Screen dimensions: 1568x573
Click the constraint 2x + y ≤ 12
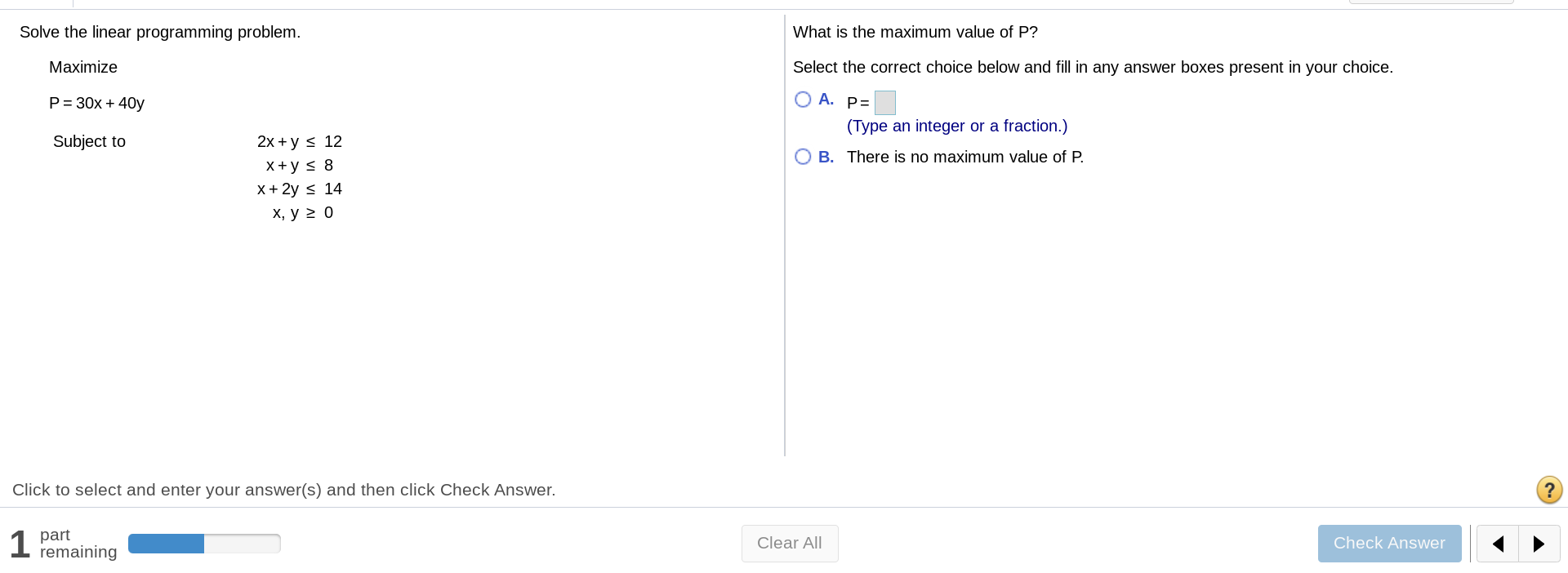coord(300,141)
